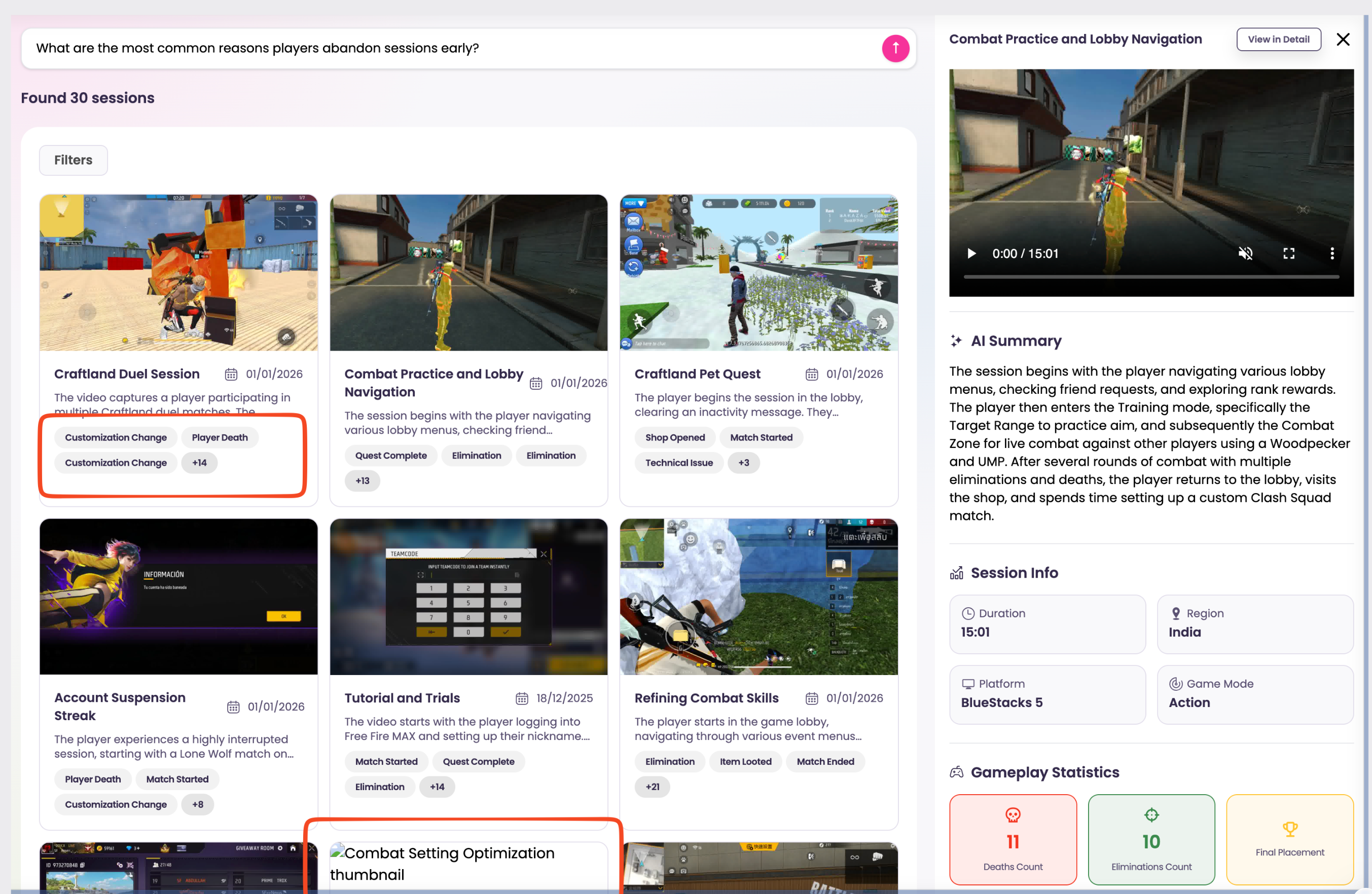
Task: Expand +21 tags on Refining Combat Skills
Action: tap(652, 787)
